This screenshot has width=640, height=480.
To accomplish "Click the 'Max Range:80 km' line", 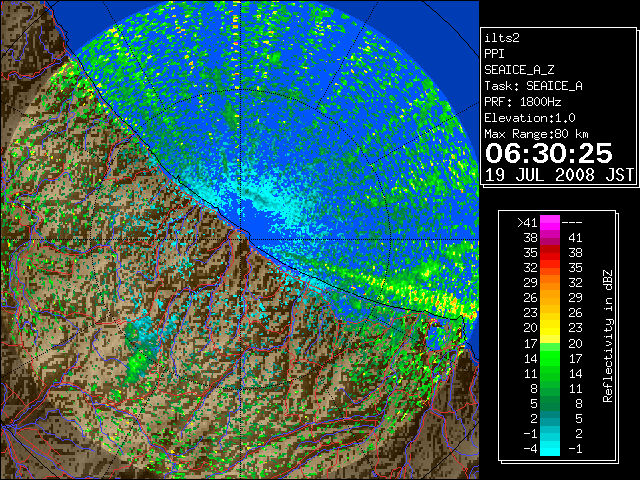I will [x=536, y=134].
